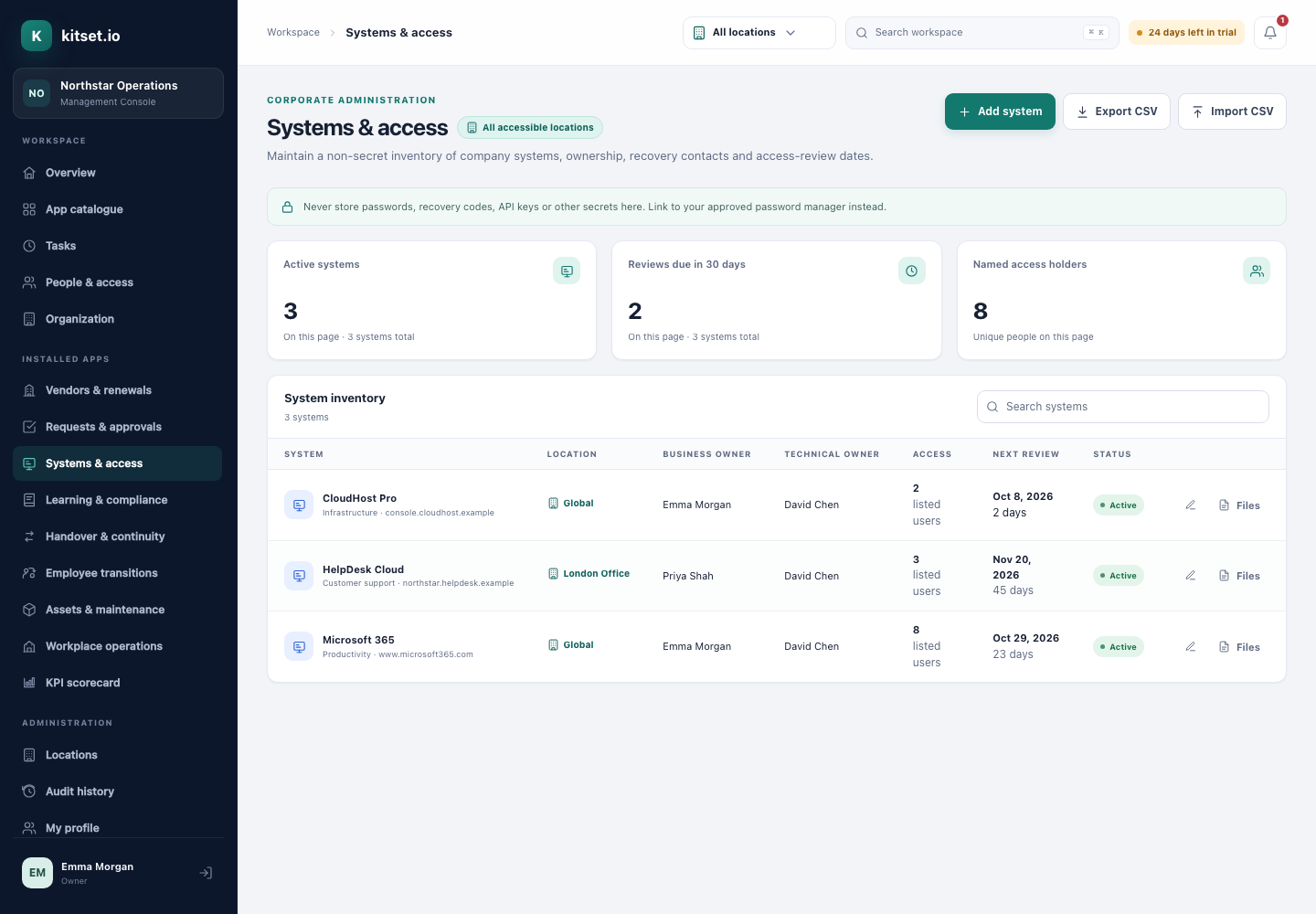This screenshot has height=914, width=1316.
Task: Edit the Microsoft 365 system row
Action: point(1190,647)
